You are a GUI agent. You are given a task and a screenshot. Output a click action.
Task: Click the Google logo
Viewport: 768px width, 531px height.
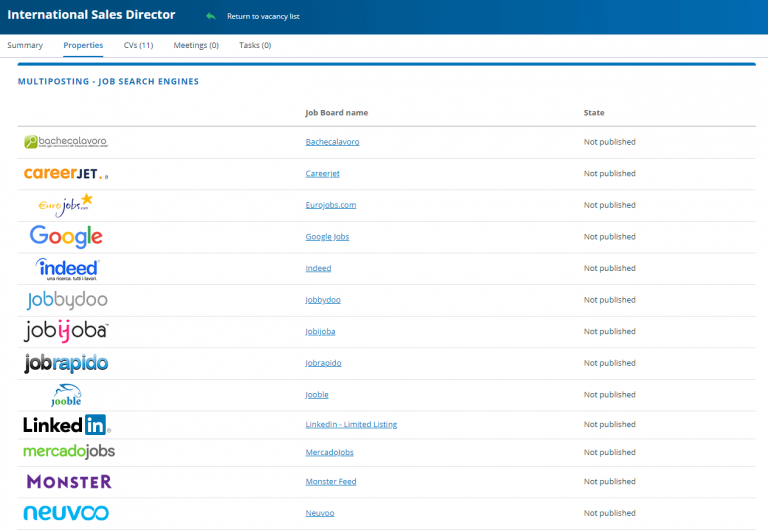(x=66, y=237)
